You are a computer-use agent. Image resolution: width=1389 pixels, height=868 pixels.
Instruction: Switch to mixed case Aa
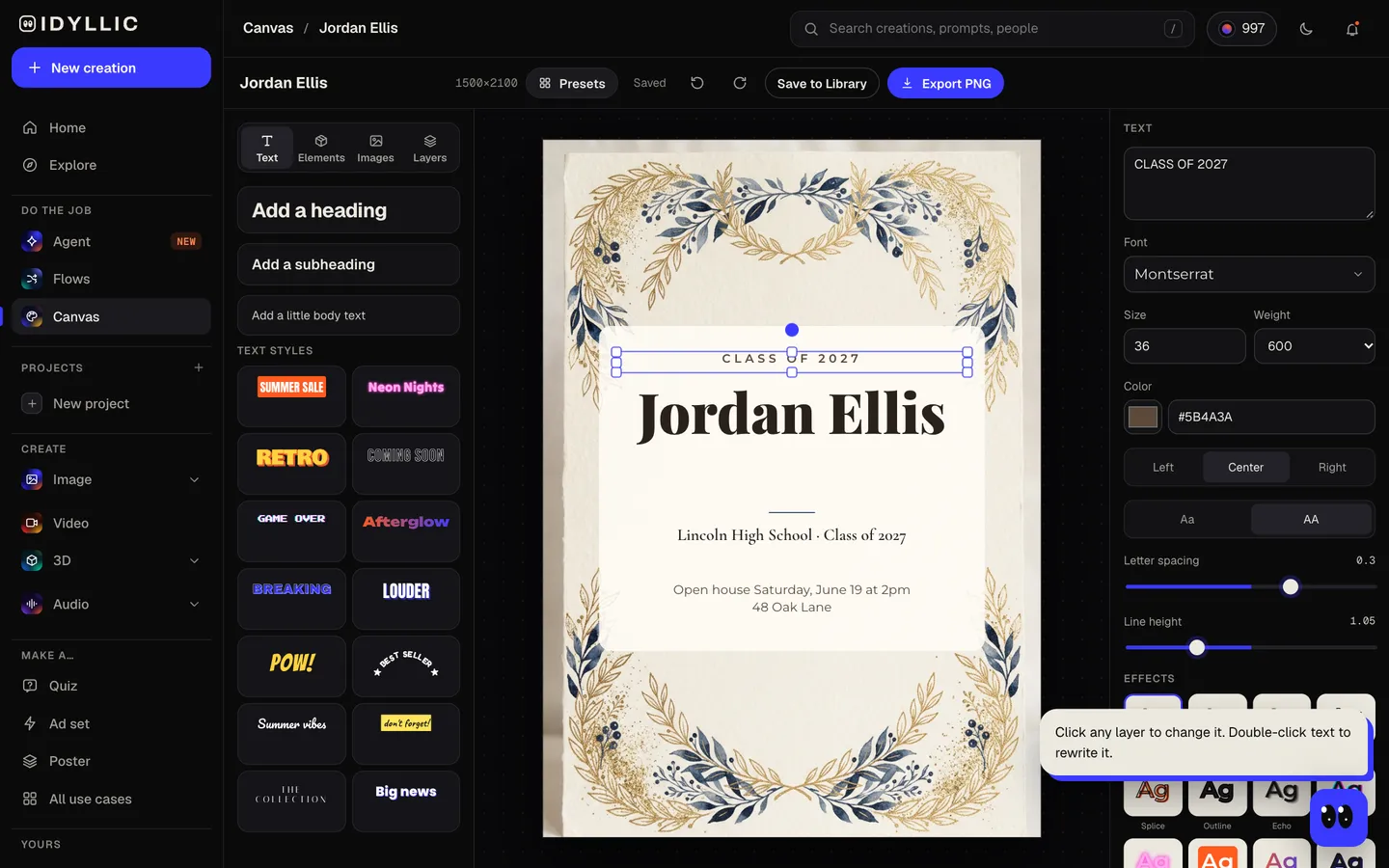coord(1187,519)
